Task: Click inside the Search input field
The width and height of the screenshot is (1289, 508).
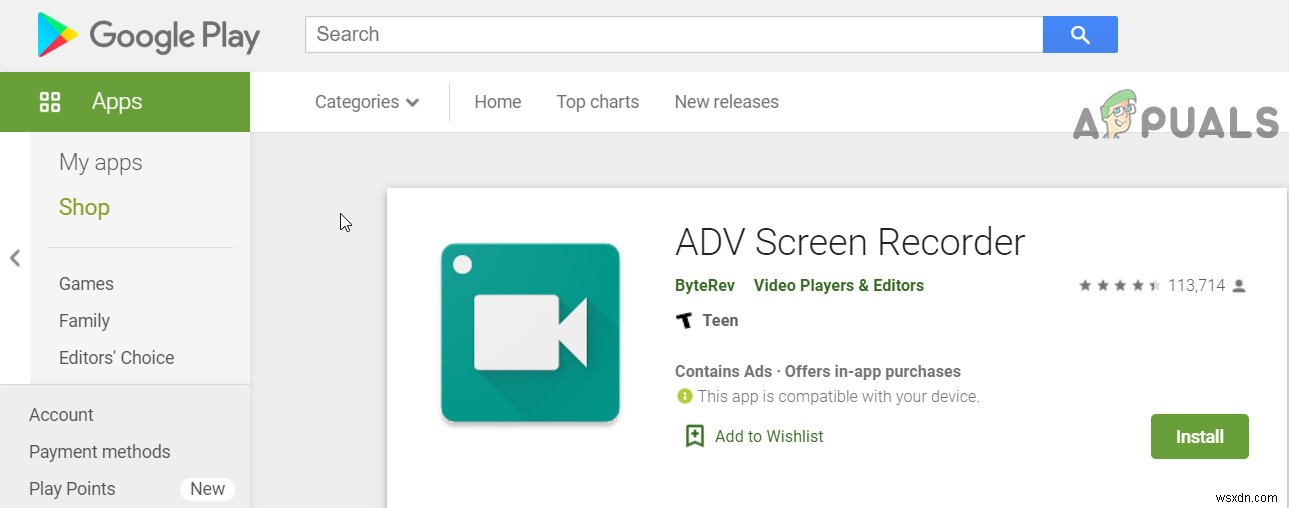Action: tap(674, 35)
